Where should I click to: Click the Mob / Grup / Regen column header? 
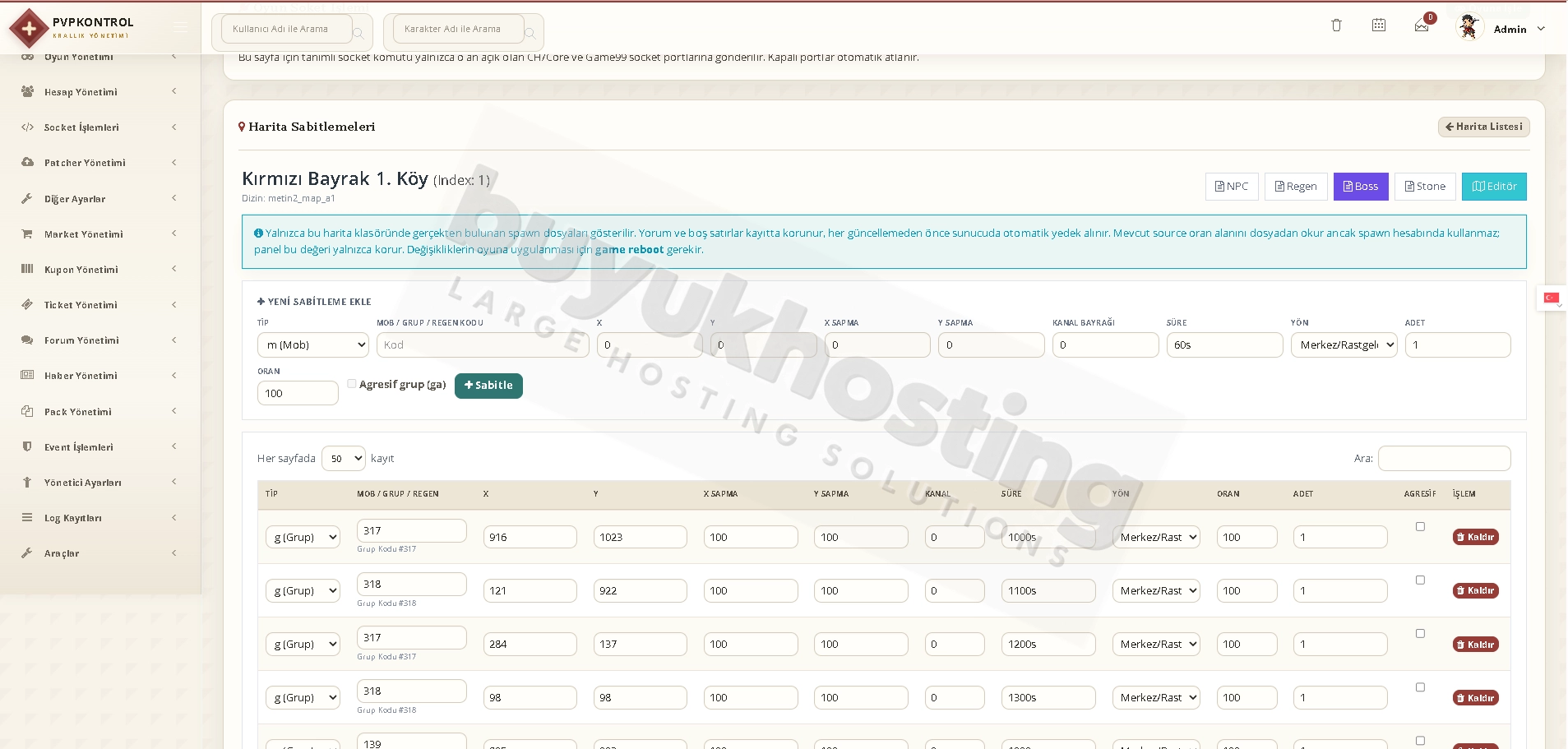(398, 494)
